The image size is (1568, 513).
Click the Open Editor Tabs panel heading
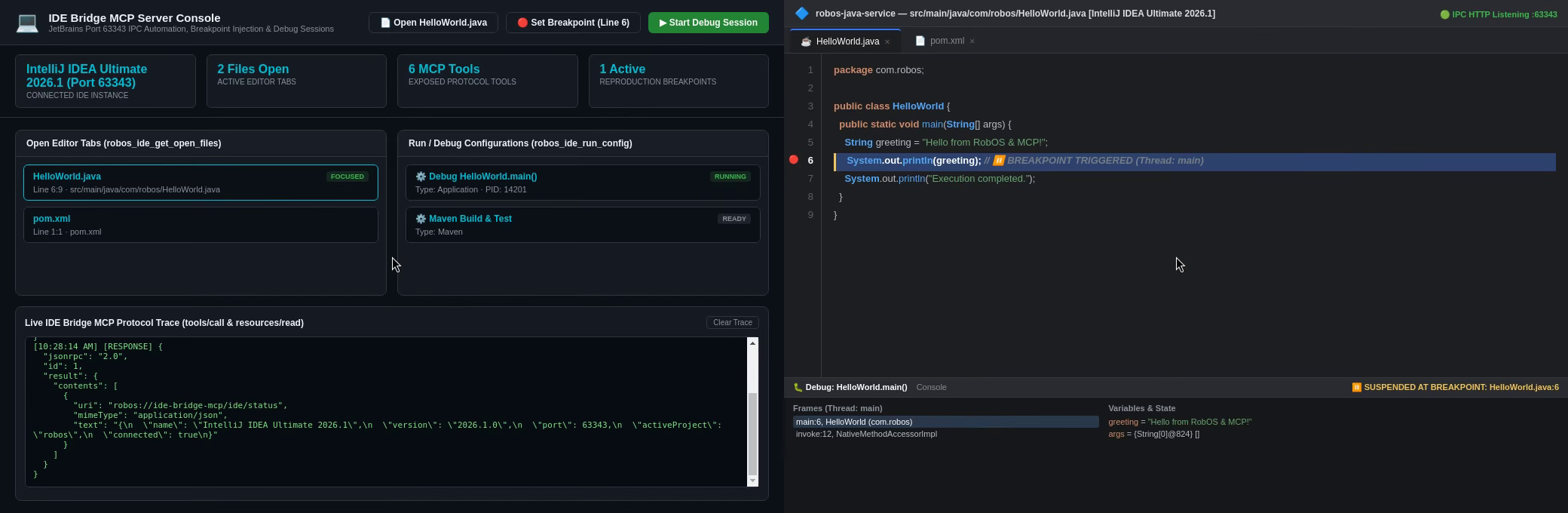pos(124,143)
